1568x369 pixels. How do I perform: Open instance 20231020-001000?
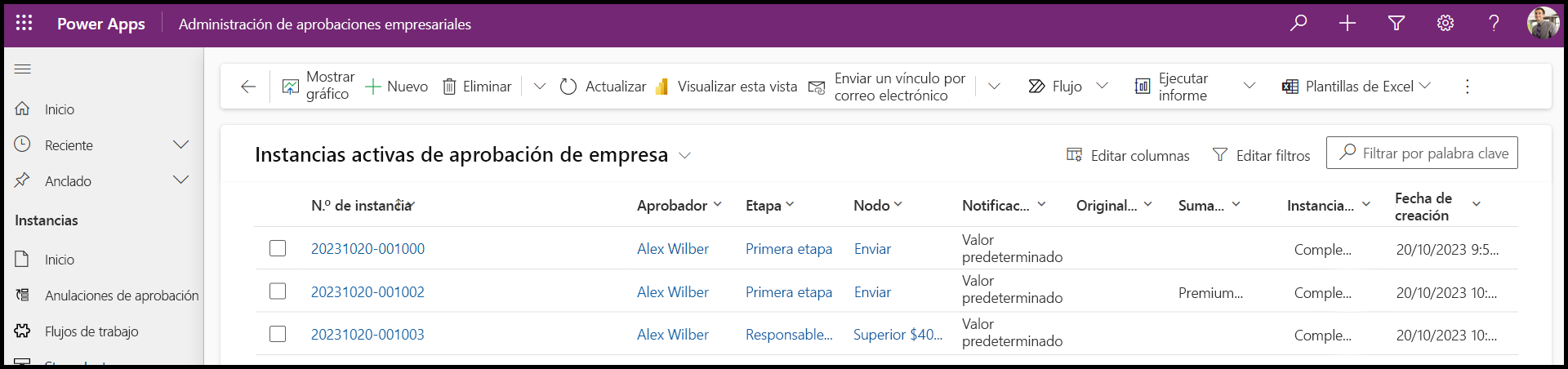click(x=367, y=249)
